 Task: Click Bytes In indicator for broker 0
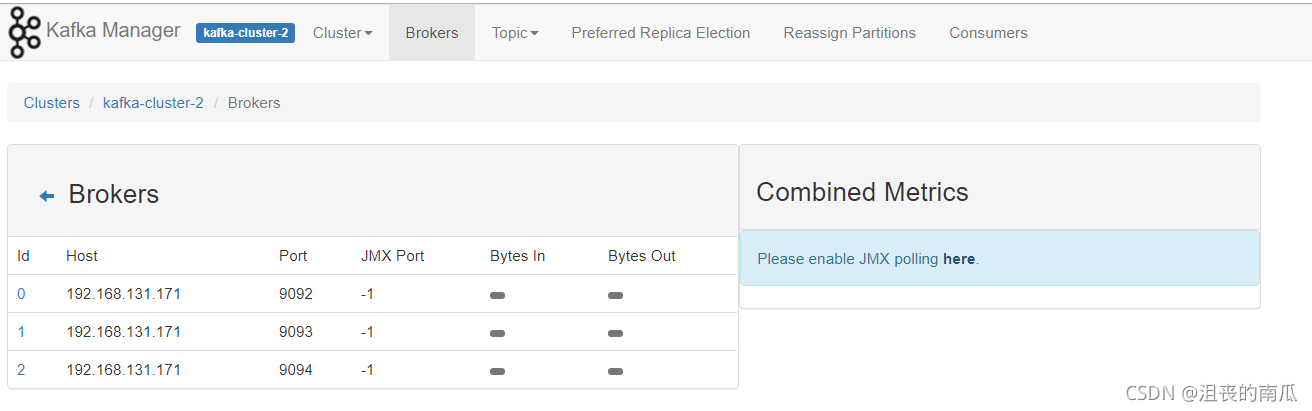click(497, 295)
